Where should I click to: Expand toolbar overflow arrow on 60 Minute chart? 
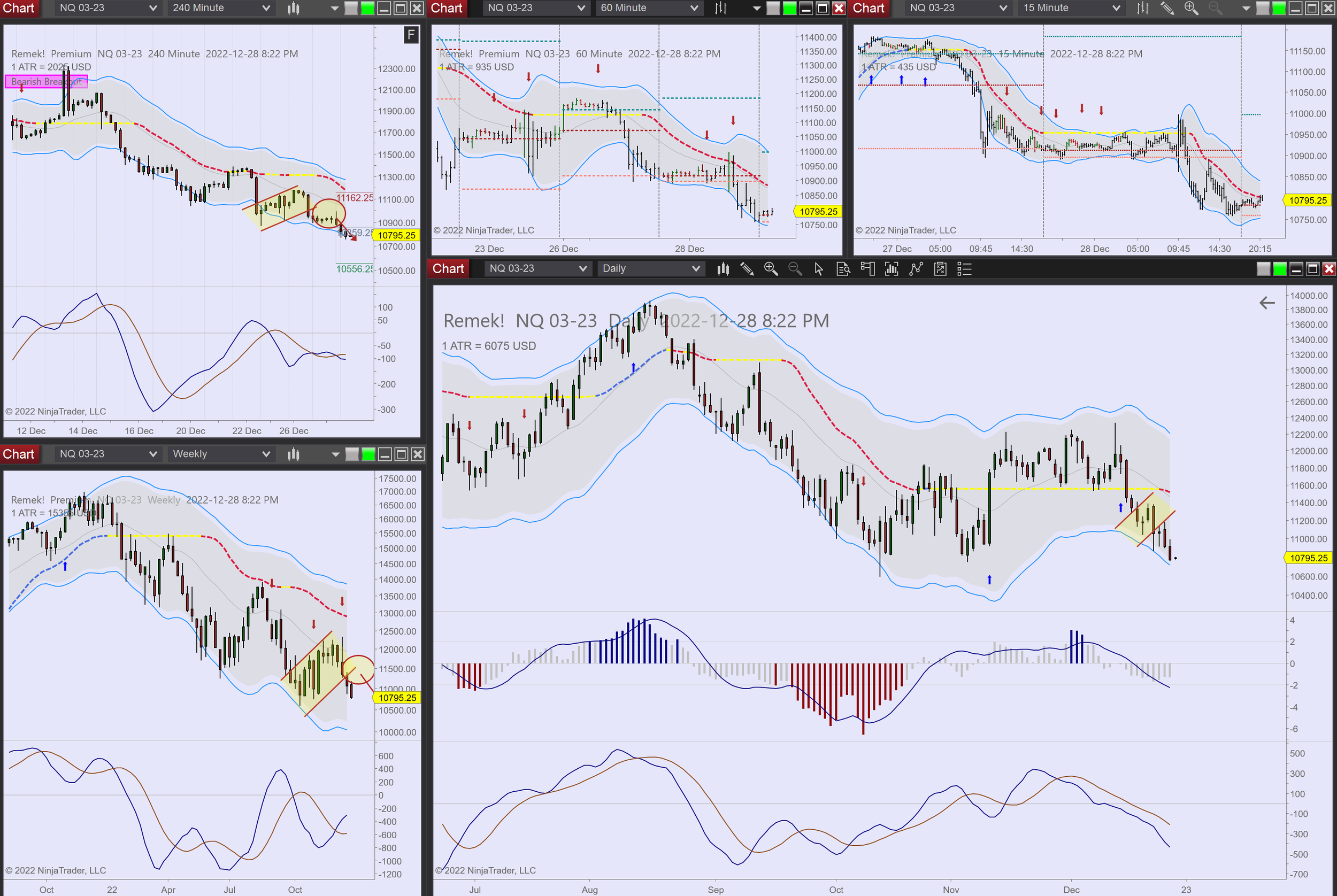point(756,8)
